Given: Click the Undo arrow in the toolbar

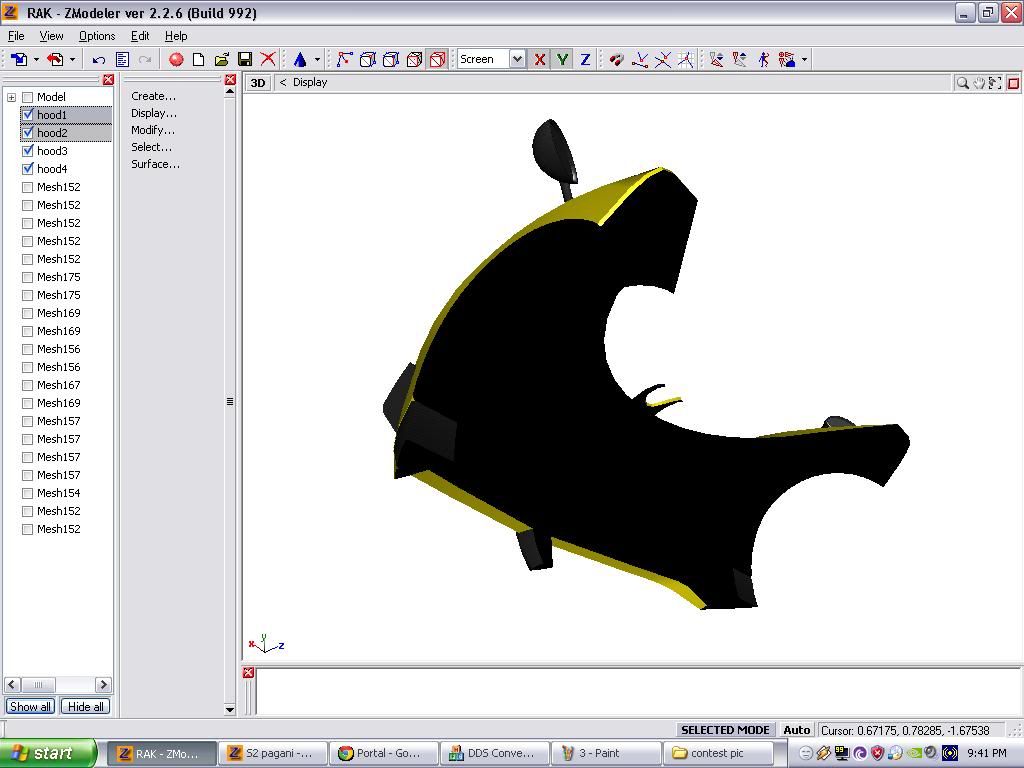Looking at the screenshot, I should tap(99, 60).
